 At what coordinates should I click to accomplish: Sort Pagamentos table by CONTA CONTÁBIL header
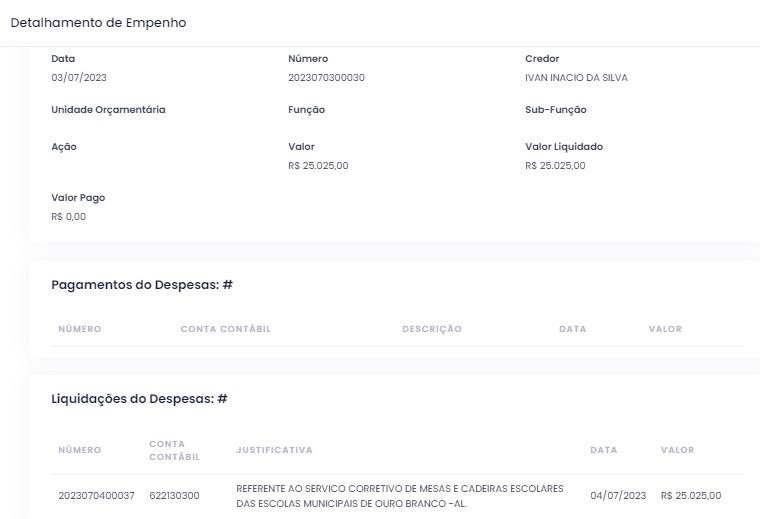225,329
